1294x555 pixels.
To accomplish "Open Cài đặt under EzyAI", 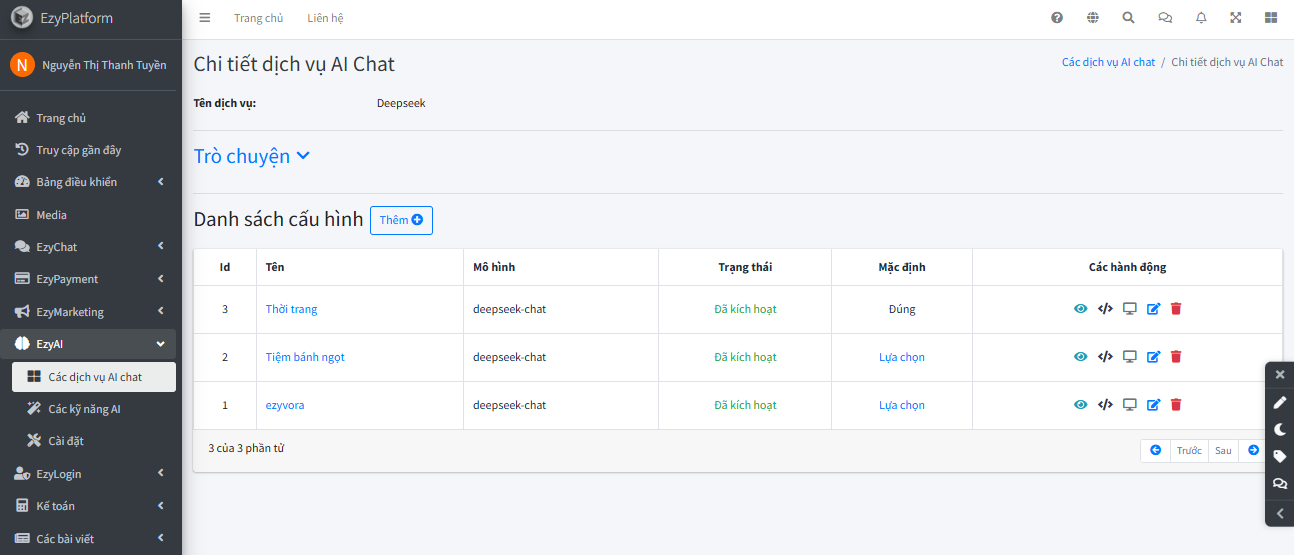I will coord(94,441).
